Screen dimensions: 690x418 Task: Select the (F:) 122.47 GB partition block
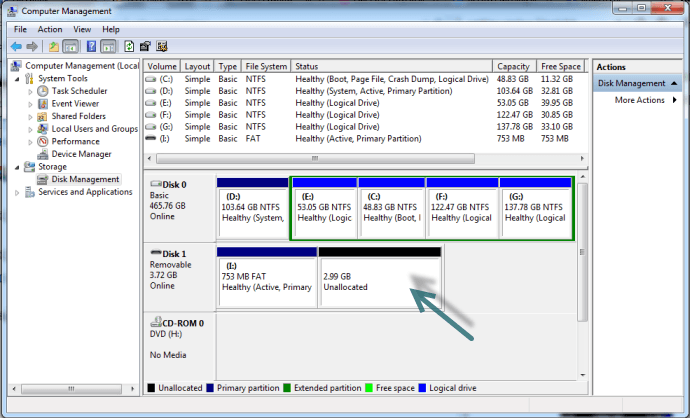[x=462, y=208]
